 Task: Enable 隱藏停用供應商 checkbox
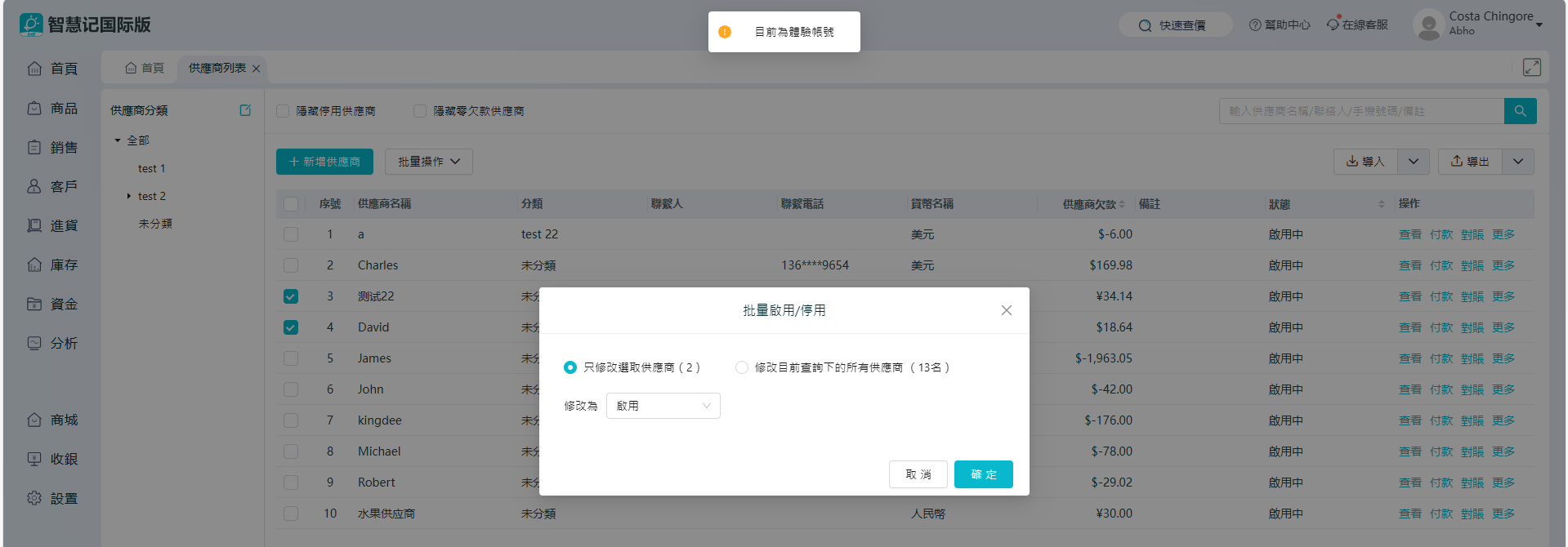(x=283, y=111)
